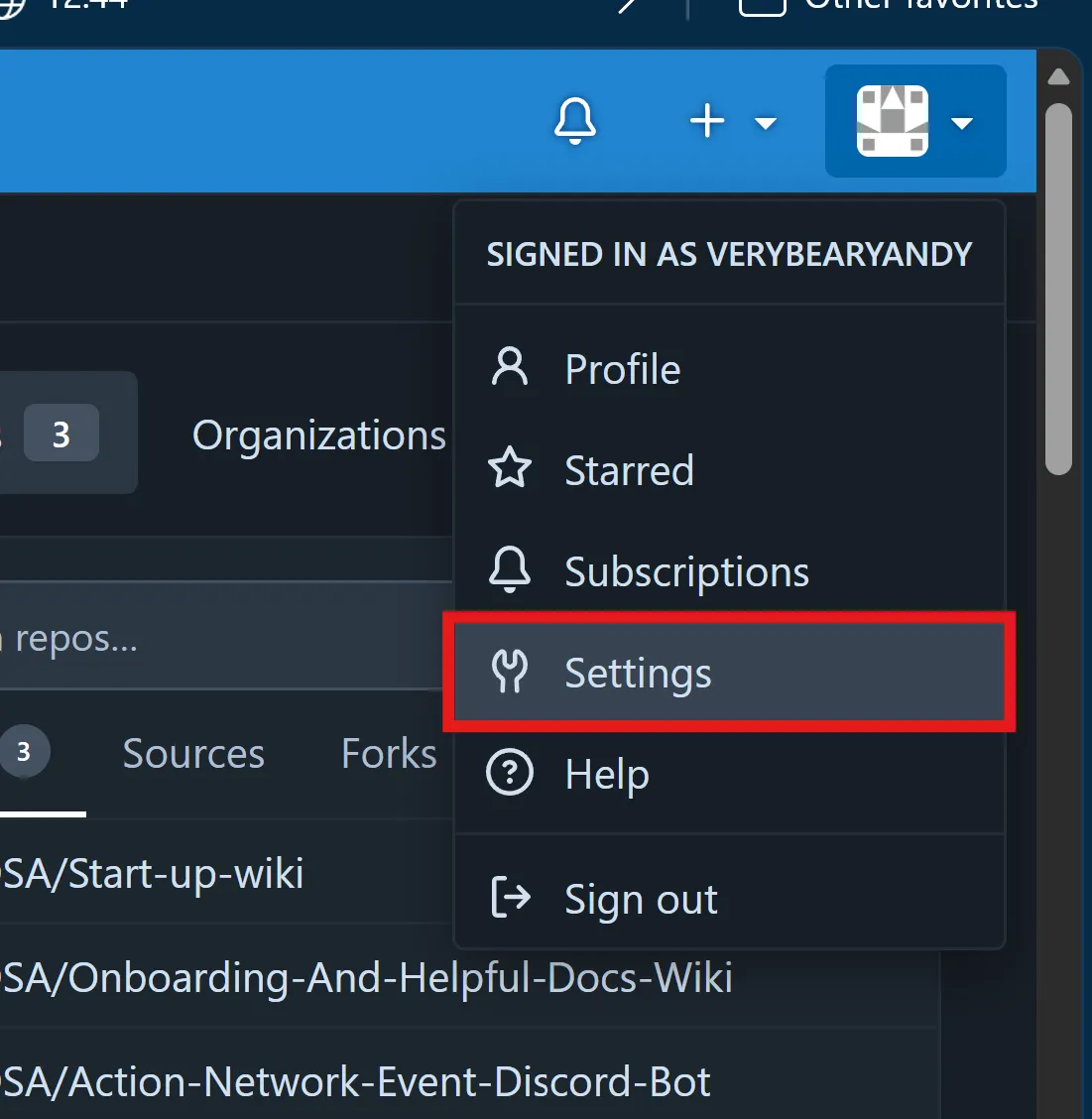Open the Help menu item
Image resolution: width=1092 pixels, height=1119 pixels.
pyautogui.click(x=729, y=775)
